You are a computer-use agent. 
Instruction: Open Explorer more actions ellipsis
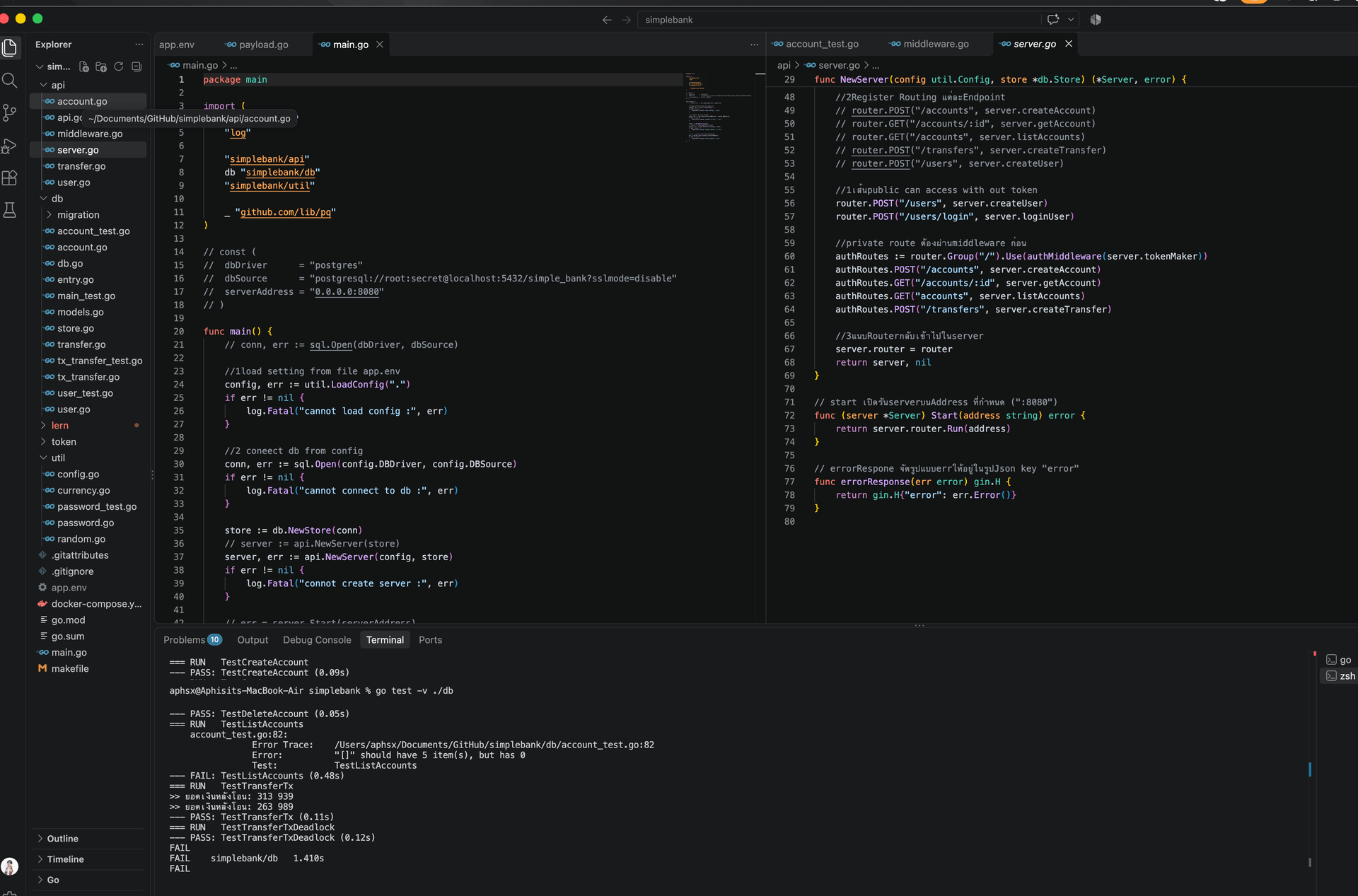(x=139, y=44)
